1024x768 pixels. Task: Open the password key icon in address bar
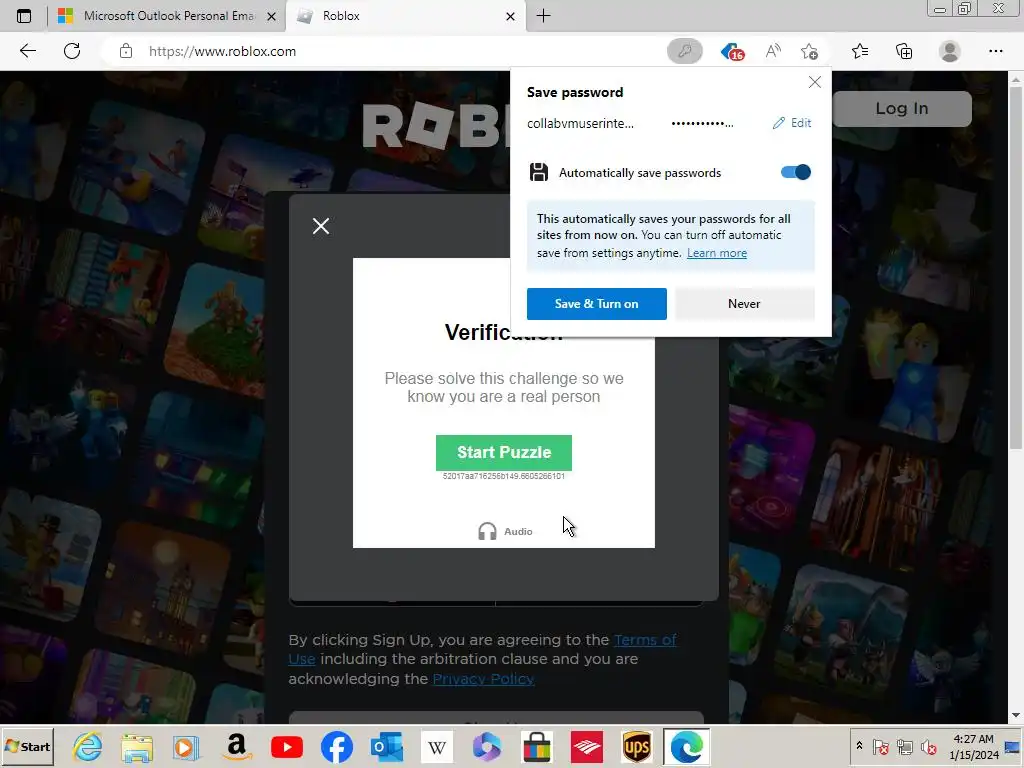(684, 51)
